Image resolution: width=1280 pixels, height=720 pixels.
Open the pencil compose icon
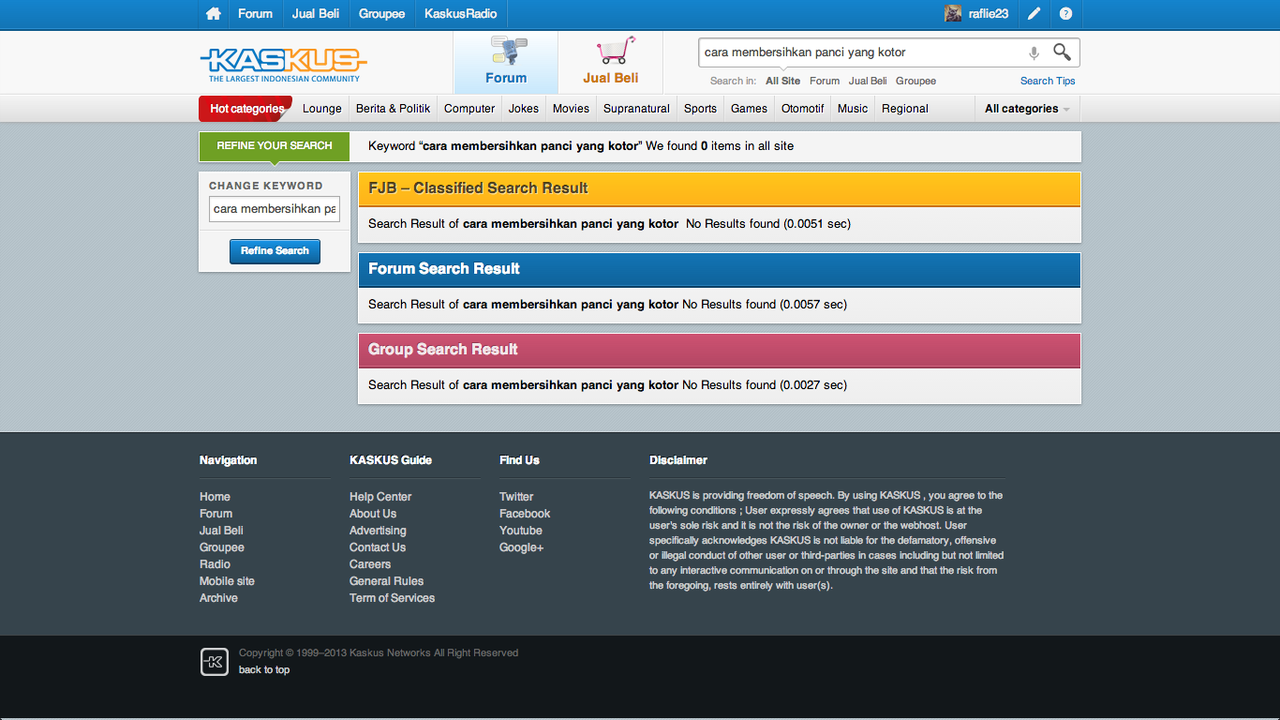pos(1035,14)
